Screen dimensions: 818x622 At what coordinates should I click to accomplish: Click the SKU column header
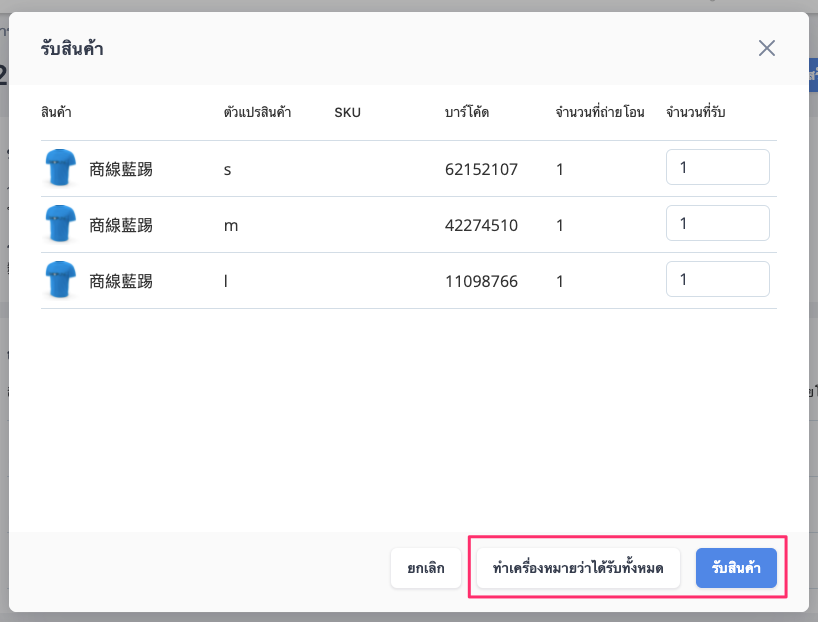[x=347, y=112]
